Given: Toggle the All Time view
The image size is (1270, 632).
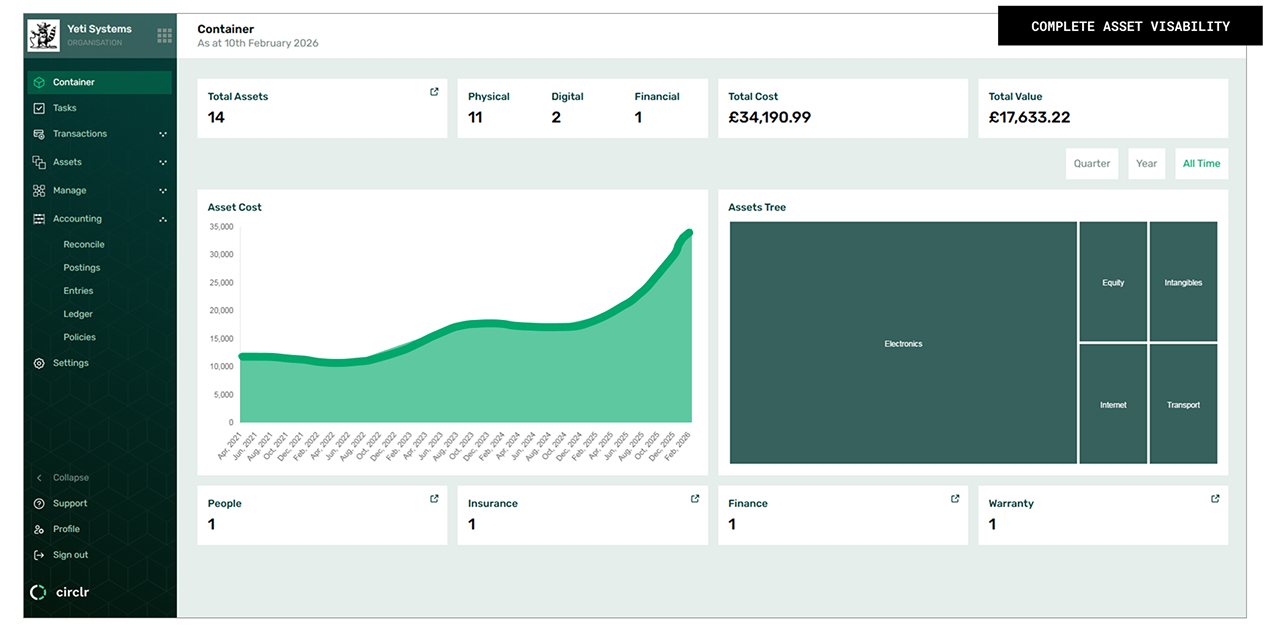Looking at the screenshot, I should click(1201, 163).
